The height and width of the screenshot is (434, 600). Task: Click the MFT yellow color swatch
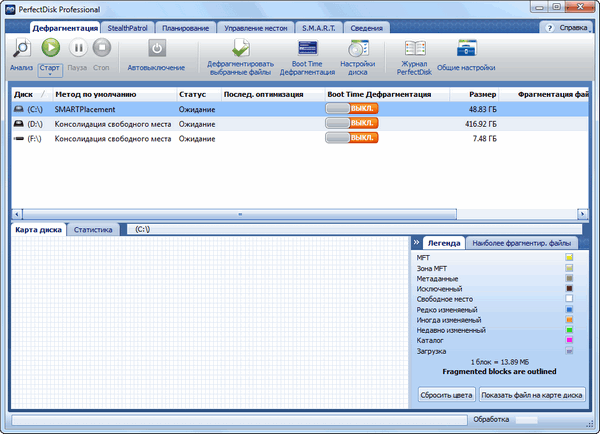pyautogui.click(x=568, y=257)
